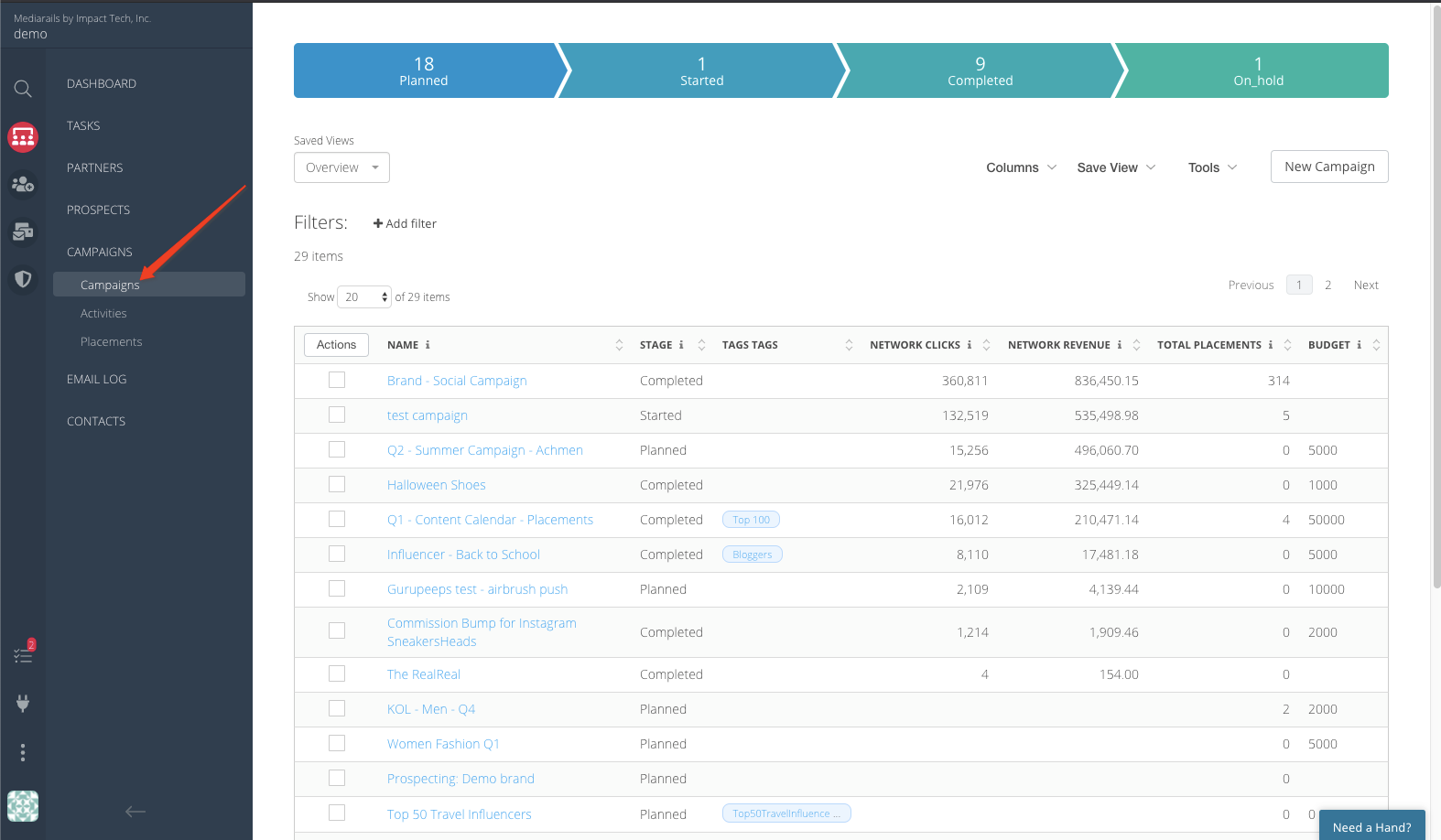Select the Halloween Shoes row checkbox
This screenshot has width=1441, height=840.
point(337,484)
